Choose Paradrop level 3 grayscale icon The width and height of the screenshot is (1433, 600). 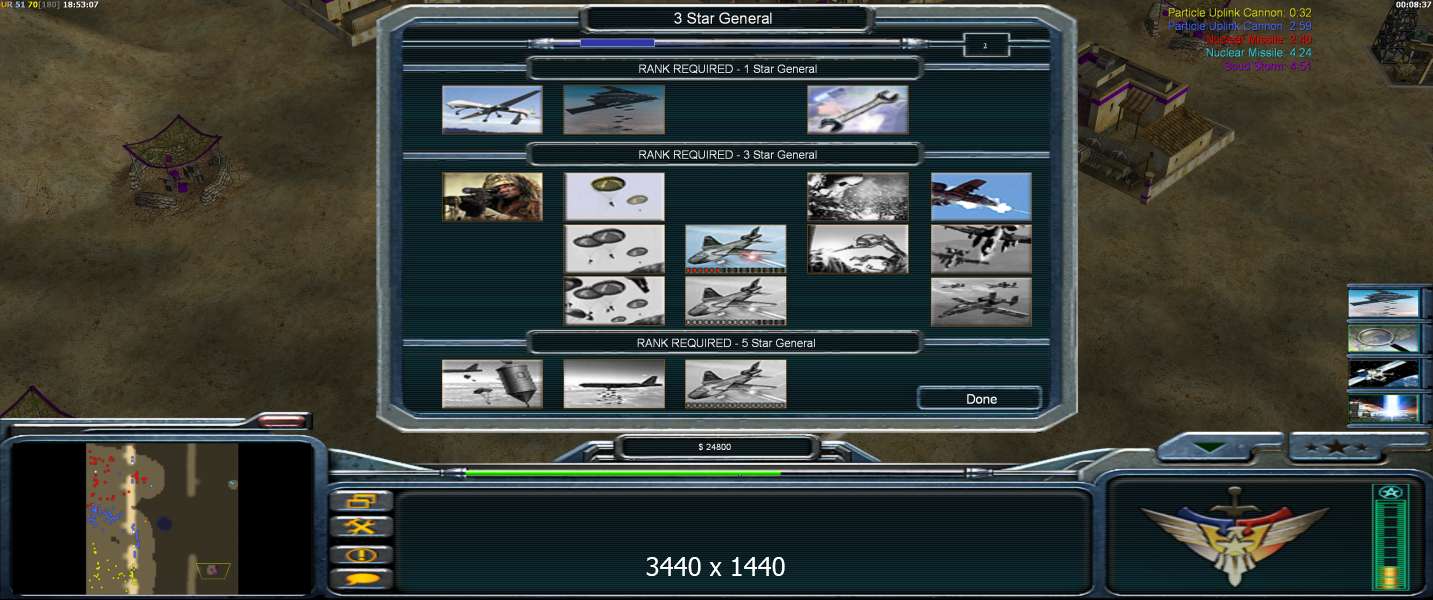614,301
